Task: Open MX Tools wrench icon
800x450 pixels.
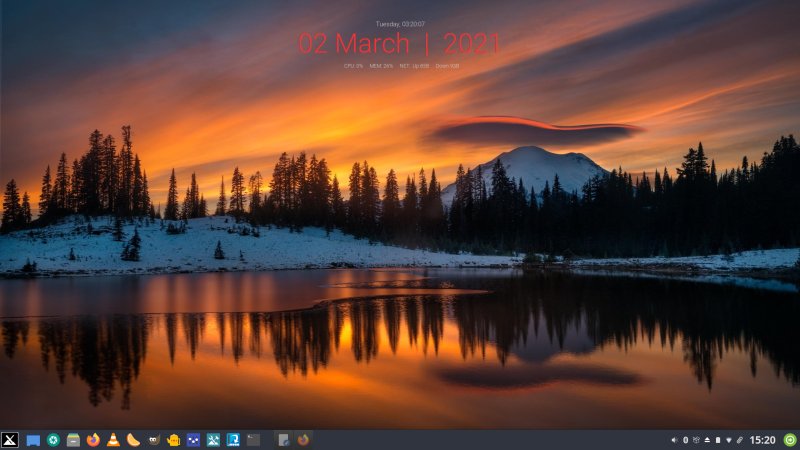Action: pos(213,440)
